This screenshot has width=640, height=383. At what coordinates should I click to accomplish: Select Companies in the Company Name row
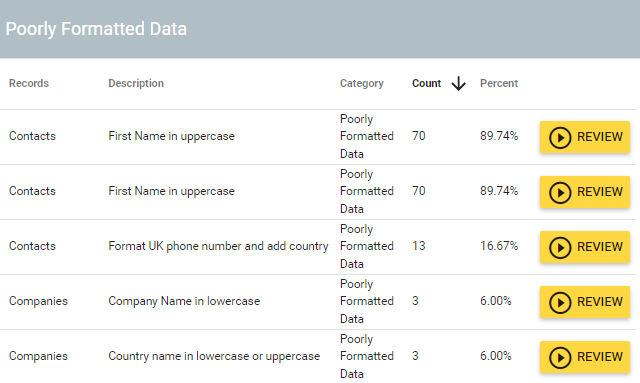[38, 301]
